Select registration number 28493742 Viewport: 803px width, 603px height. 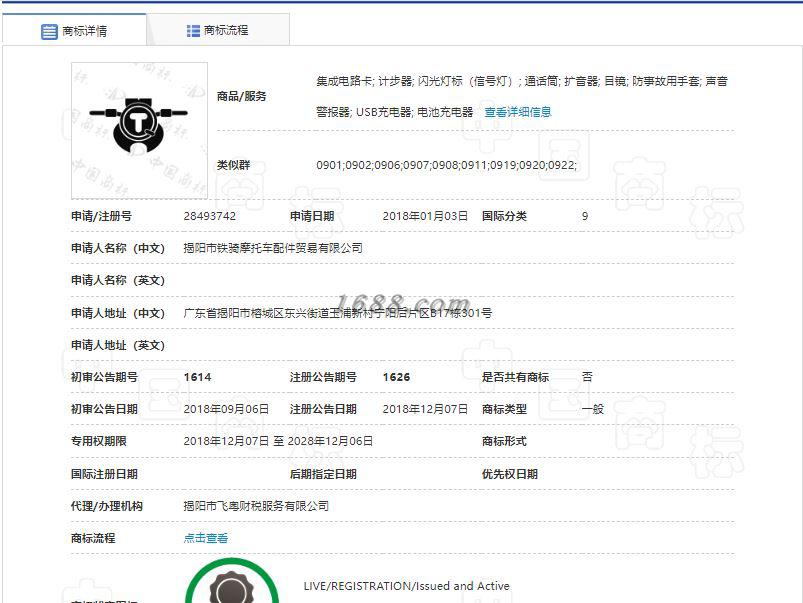pyautogui.click(x=209, y=216)
